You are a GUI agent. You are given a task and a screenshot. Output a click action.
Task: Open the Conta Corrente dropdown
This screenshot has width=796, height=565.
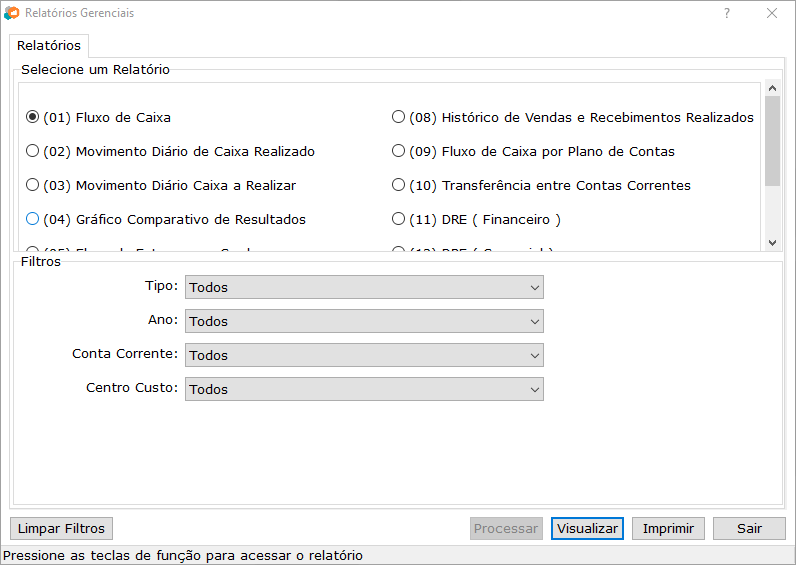tap(364, 355)
